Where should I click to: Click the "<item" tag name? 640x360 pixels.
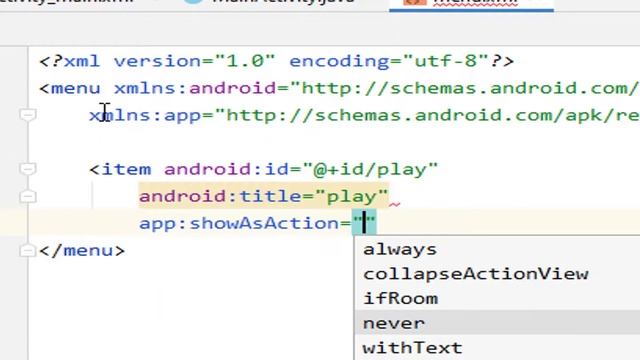point(120,169)
